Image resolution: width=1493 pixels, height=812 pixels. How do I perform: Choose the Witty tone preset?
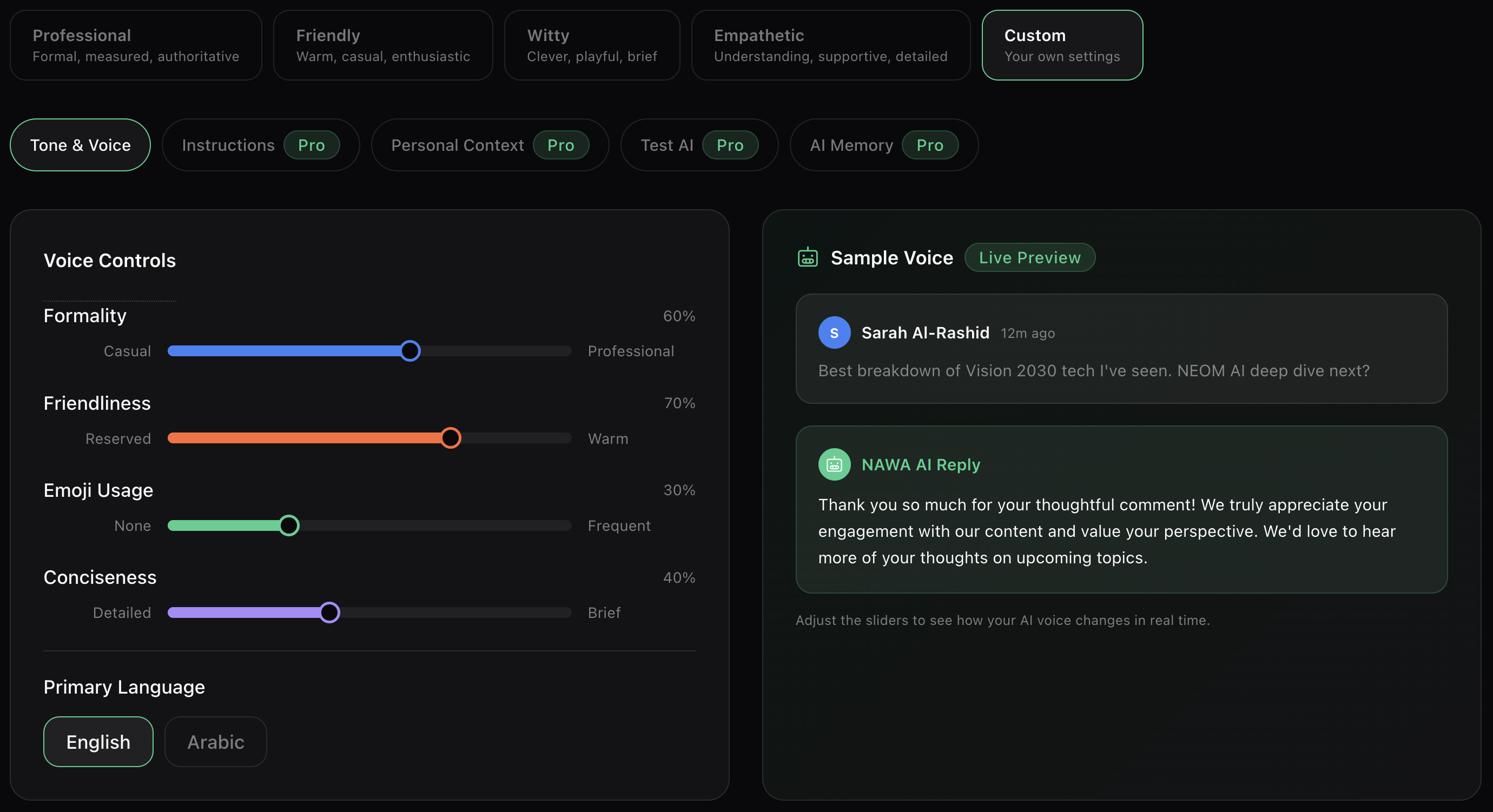click(592, 45)
